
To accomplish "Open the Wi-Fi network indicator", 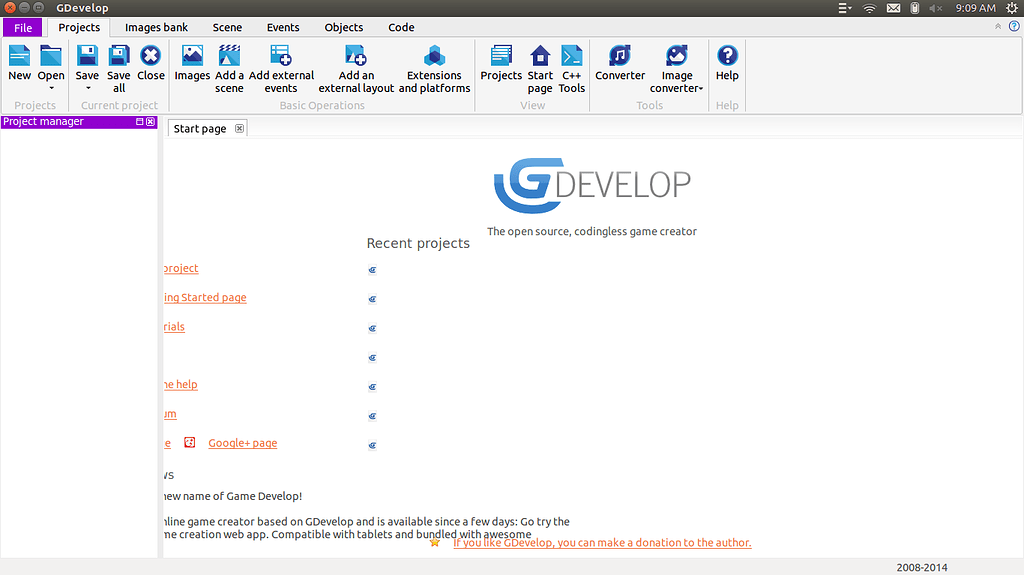I will (x=869, y=8).
